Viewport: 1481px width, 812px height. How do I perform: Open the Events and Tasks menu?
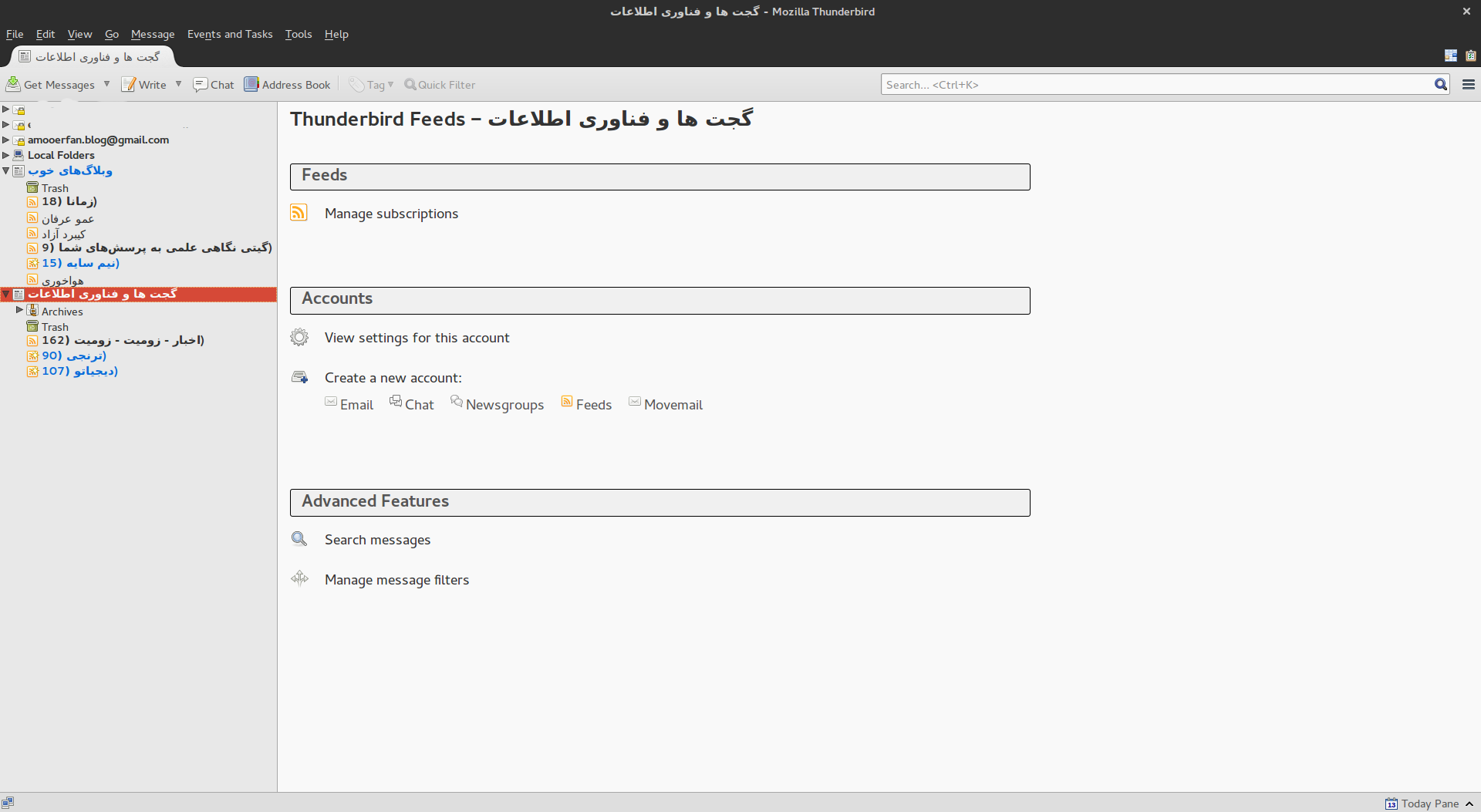(230, 34)
